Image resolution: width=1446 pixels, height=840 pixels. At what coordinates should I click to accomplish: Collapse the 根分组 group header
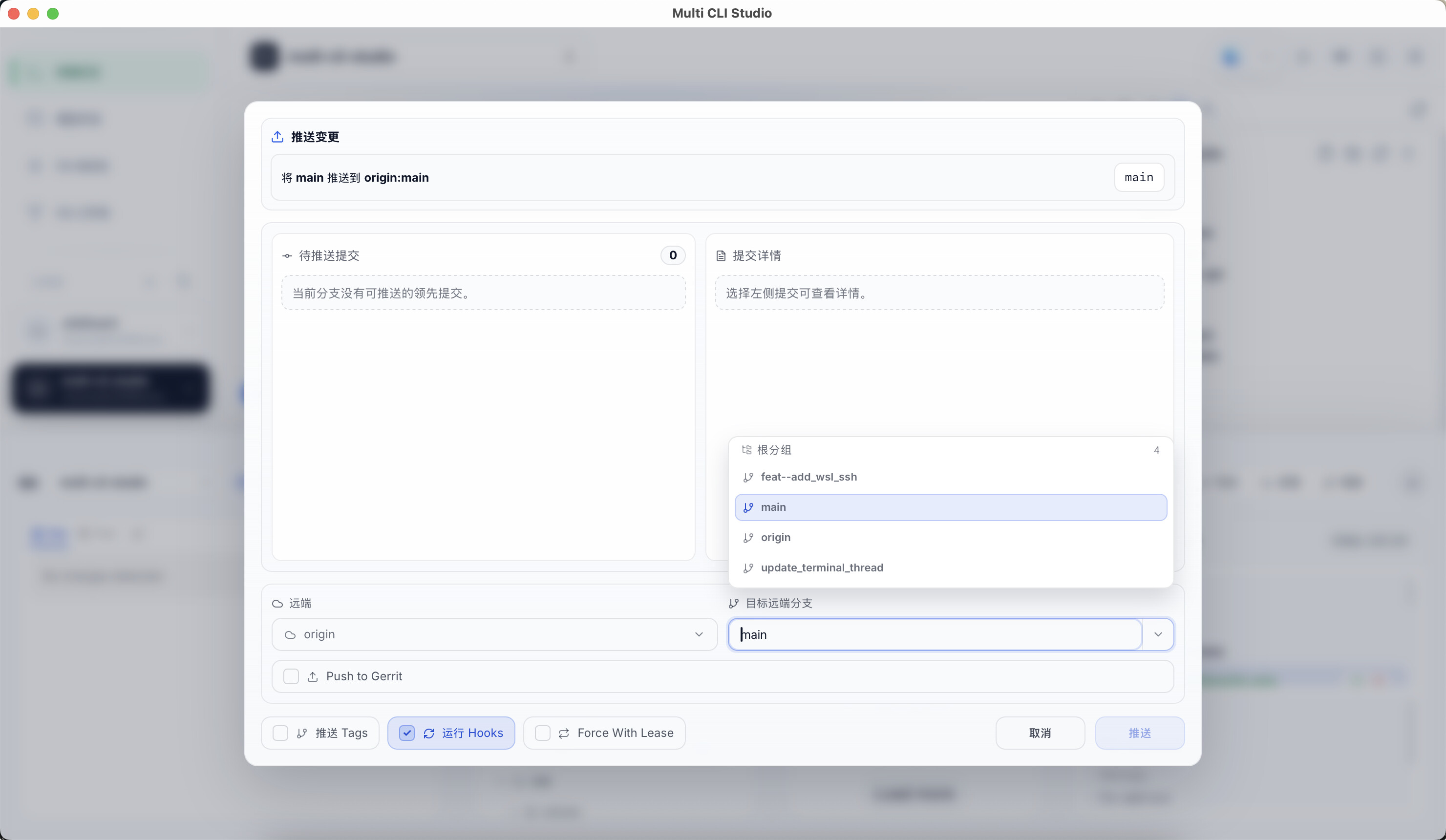pos(951,450)
